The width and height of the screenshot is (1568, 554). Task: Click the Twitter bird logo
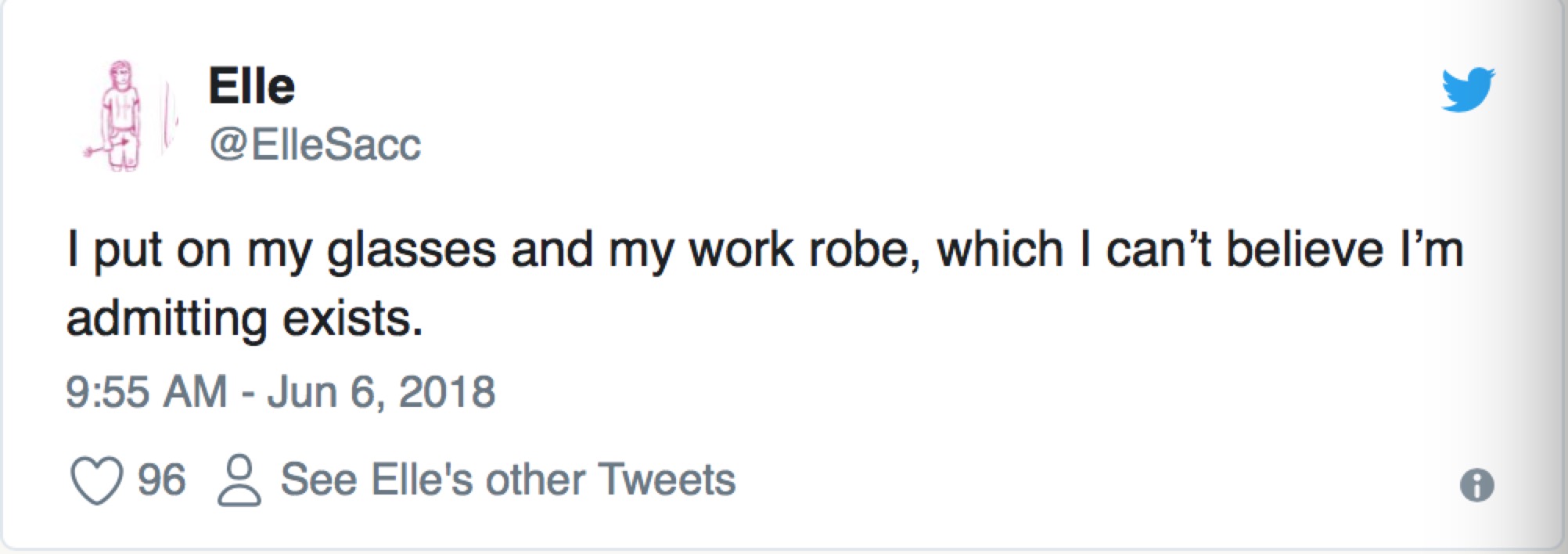pos(1467,90)
